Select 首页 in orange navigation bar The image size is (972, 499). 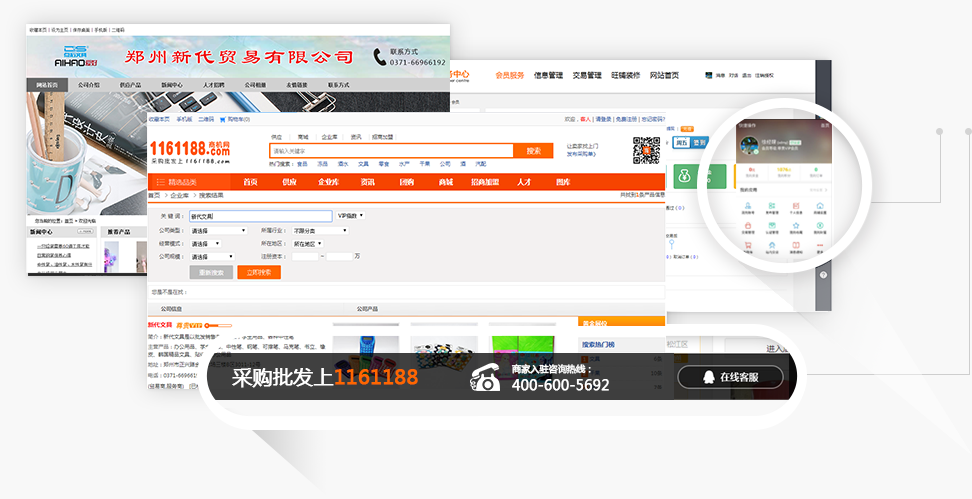click(250, 182)
